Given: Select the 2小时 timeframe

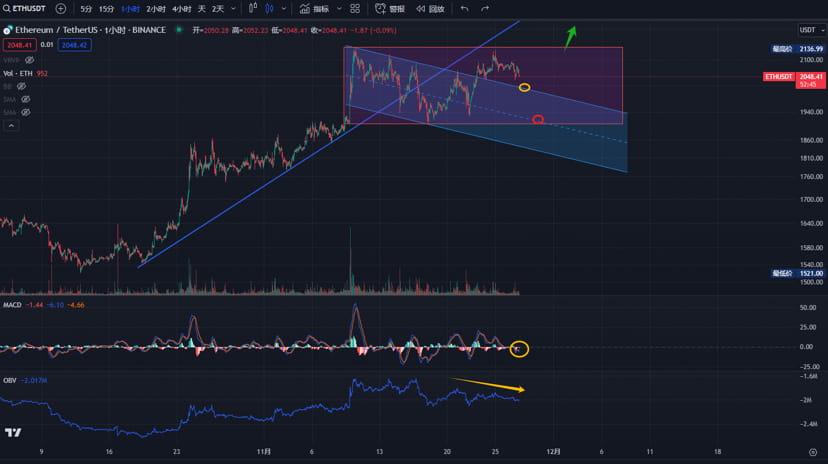Looking at the screenshot, I should pyautogui.click(x=156, y=9).
